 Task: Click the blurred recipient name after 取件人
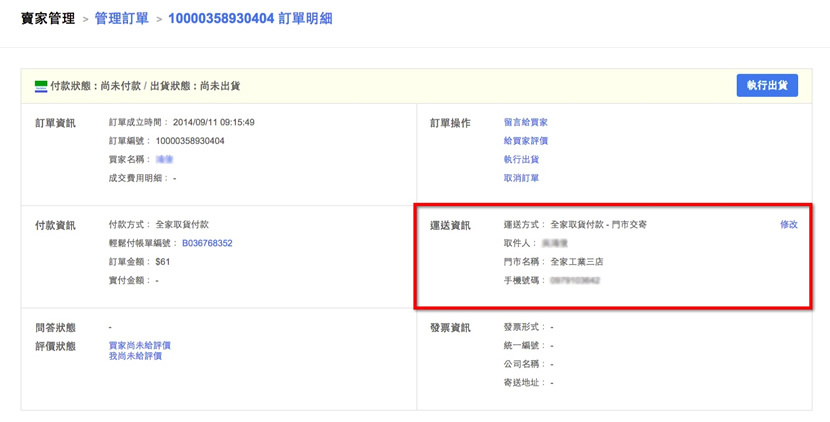(x=555, y=243)
